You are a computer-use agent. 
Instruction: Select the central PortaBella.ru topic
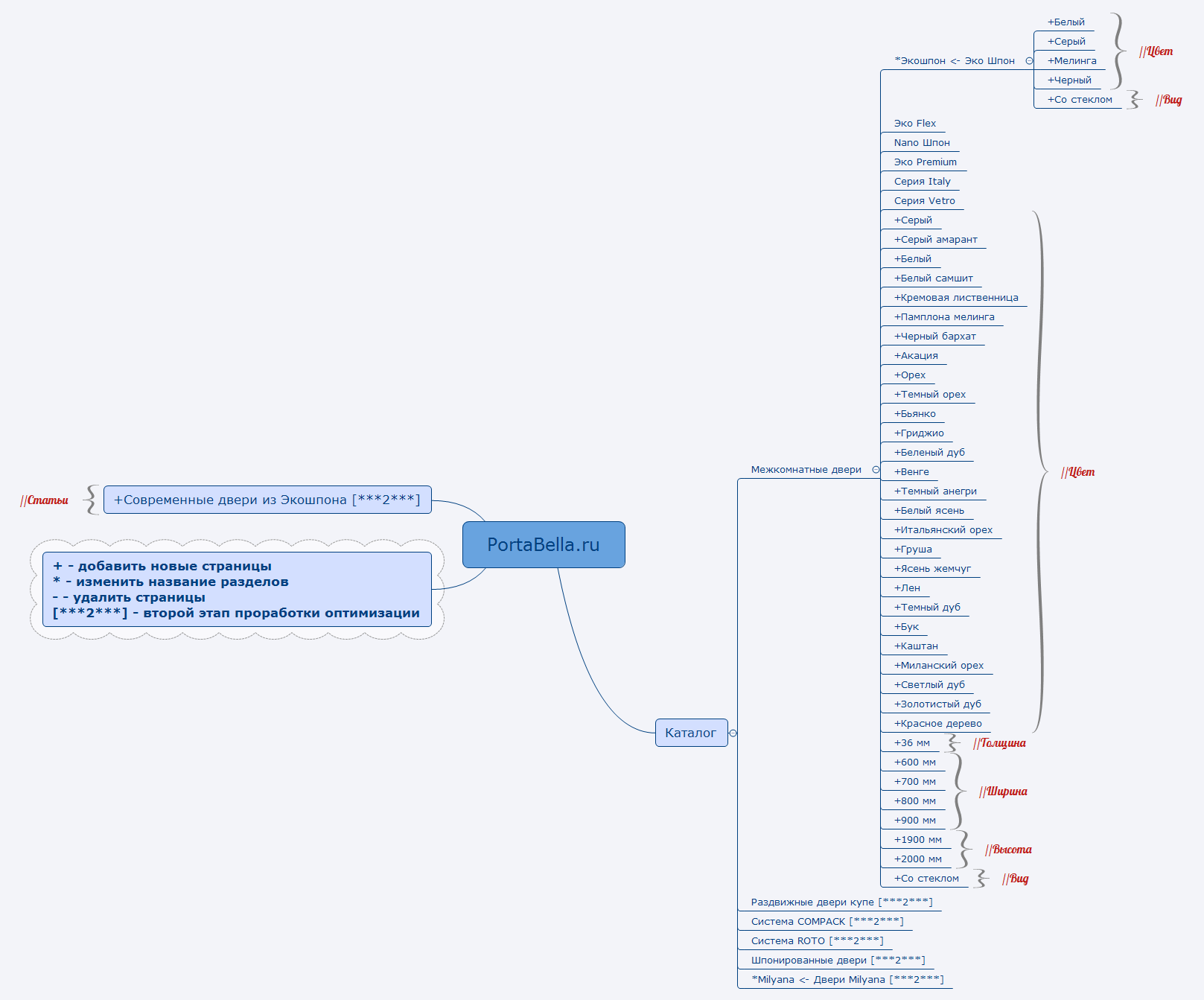(x=544, y=544)
